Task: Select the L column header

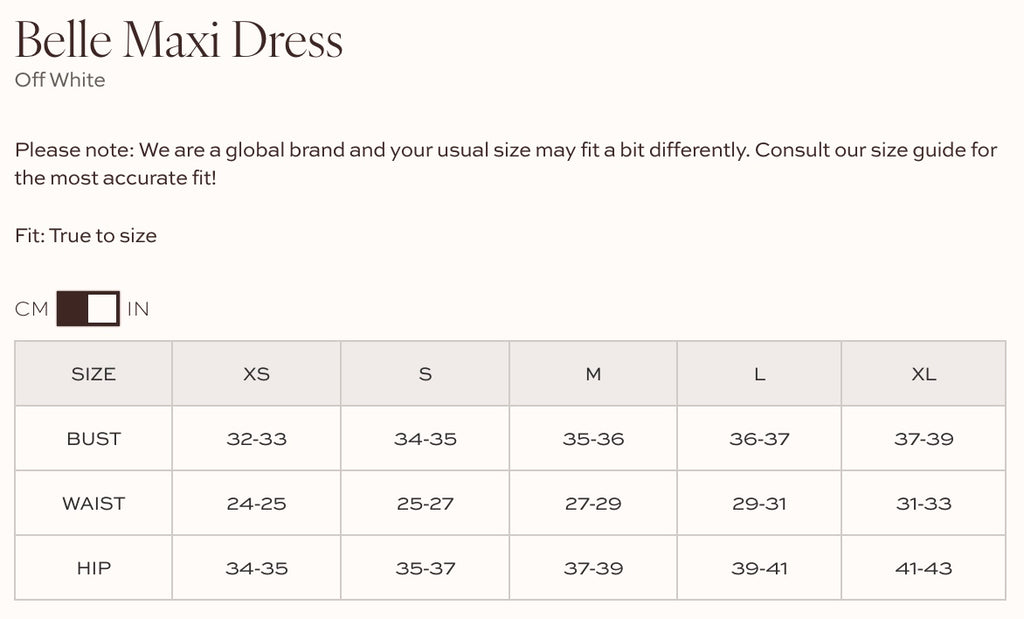Action: (x=759, y=374)
